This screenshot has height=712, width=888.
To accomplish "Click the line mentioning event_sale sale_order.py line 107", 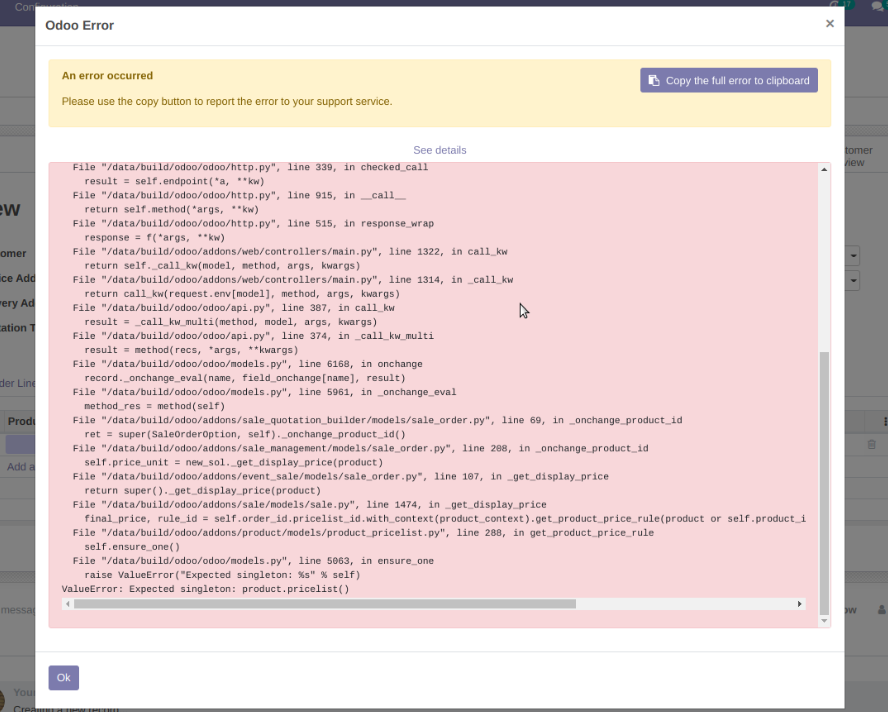I will pyautogui.click(x=340, y=476).
